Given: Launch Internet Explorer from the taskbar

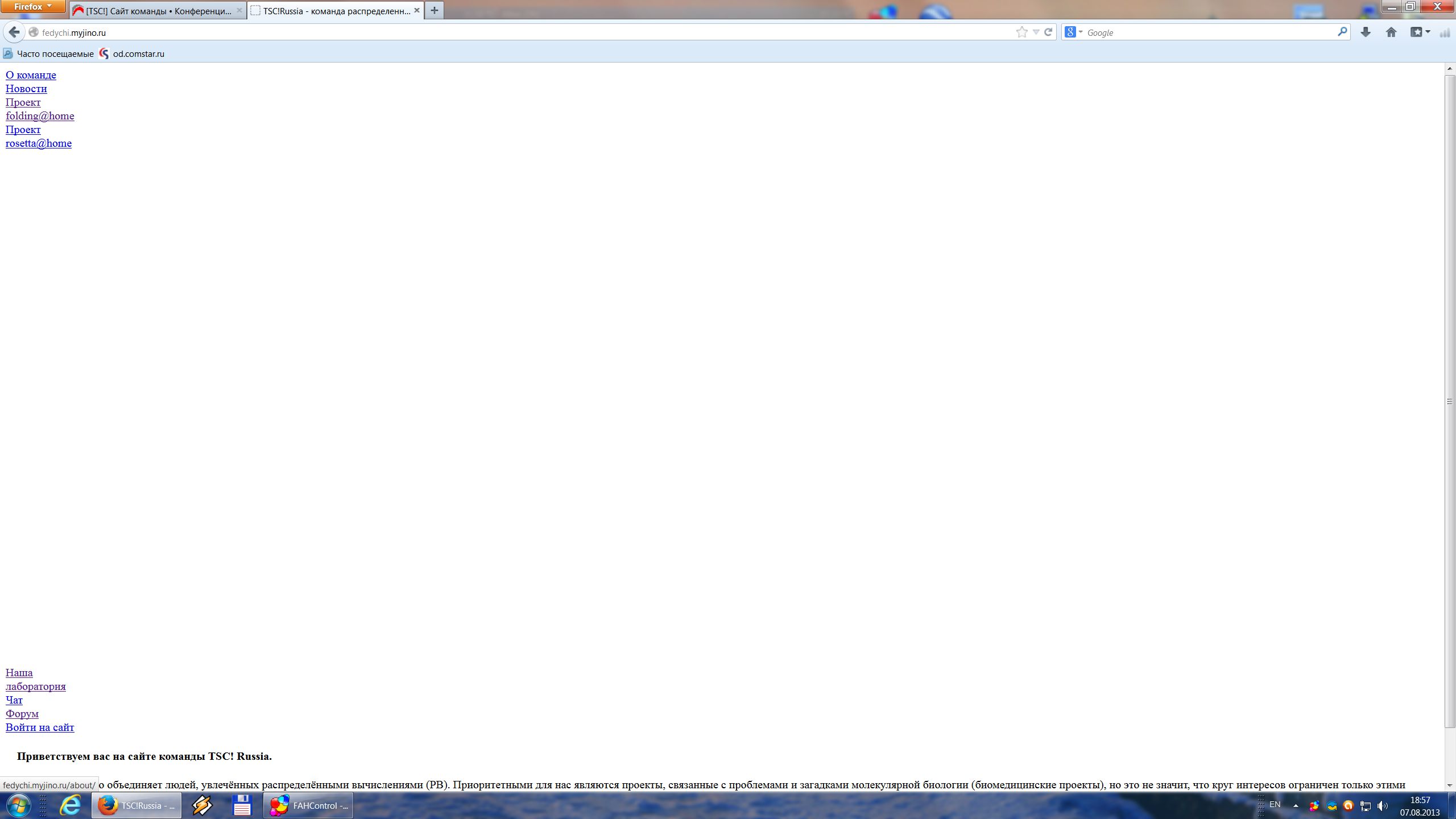Looking at the screenshot, I should pos(71,805).
